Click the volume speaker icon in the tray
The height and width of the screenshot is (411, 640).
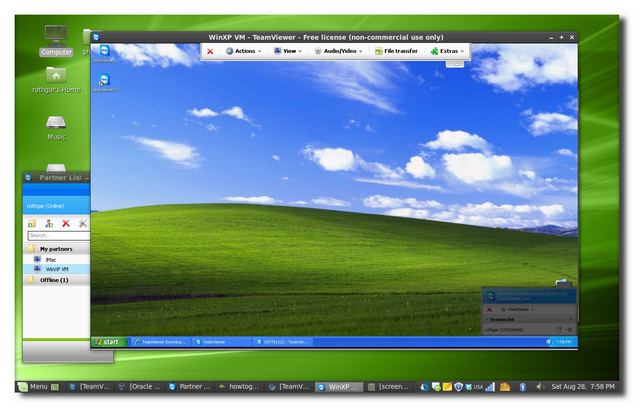click(x=540, y=387)
